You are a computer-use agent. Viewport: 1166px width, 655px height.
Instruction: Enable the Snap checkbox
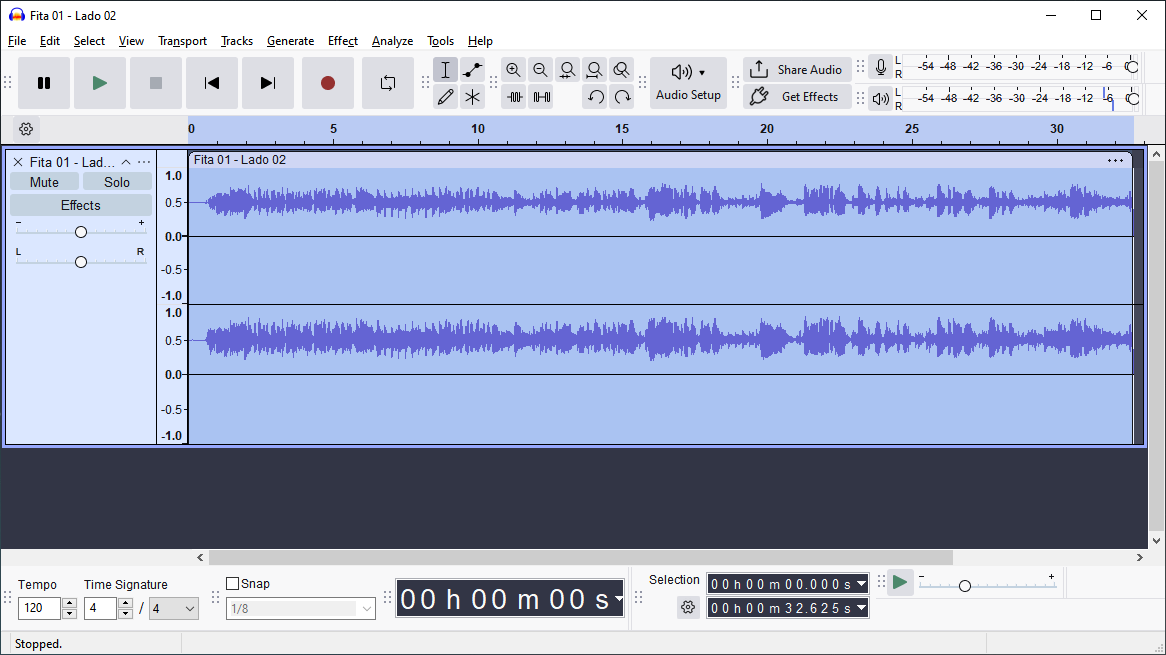click(x=233, y=584)
